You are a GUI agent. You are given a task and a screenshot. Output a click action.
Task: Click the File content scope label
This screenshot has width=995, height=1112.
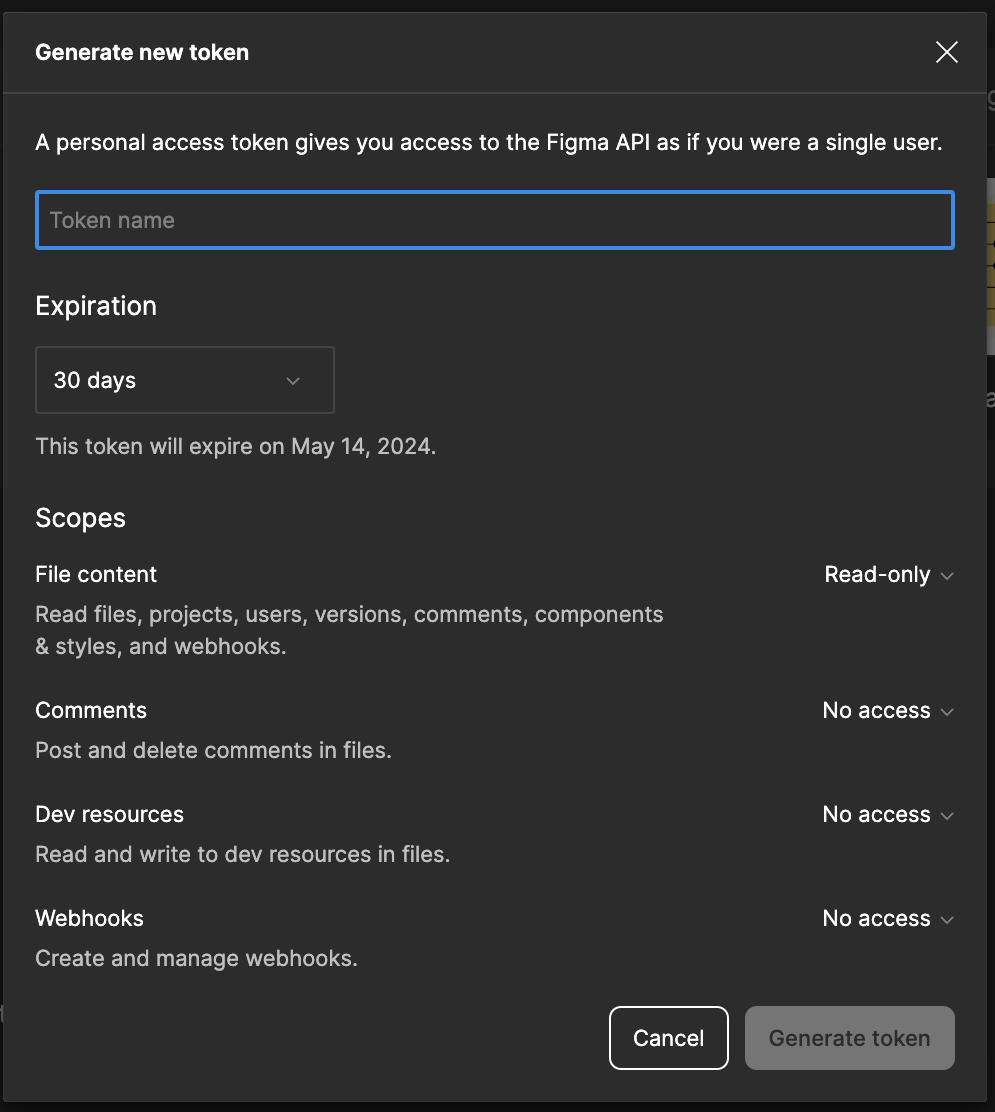pyautogui.click(x=96, y=575)
